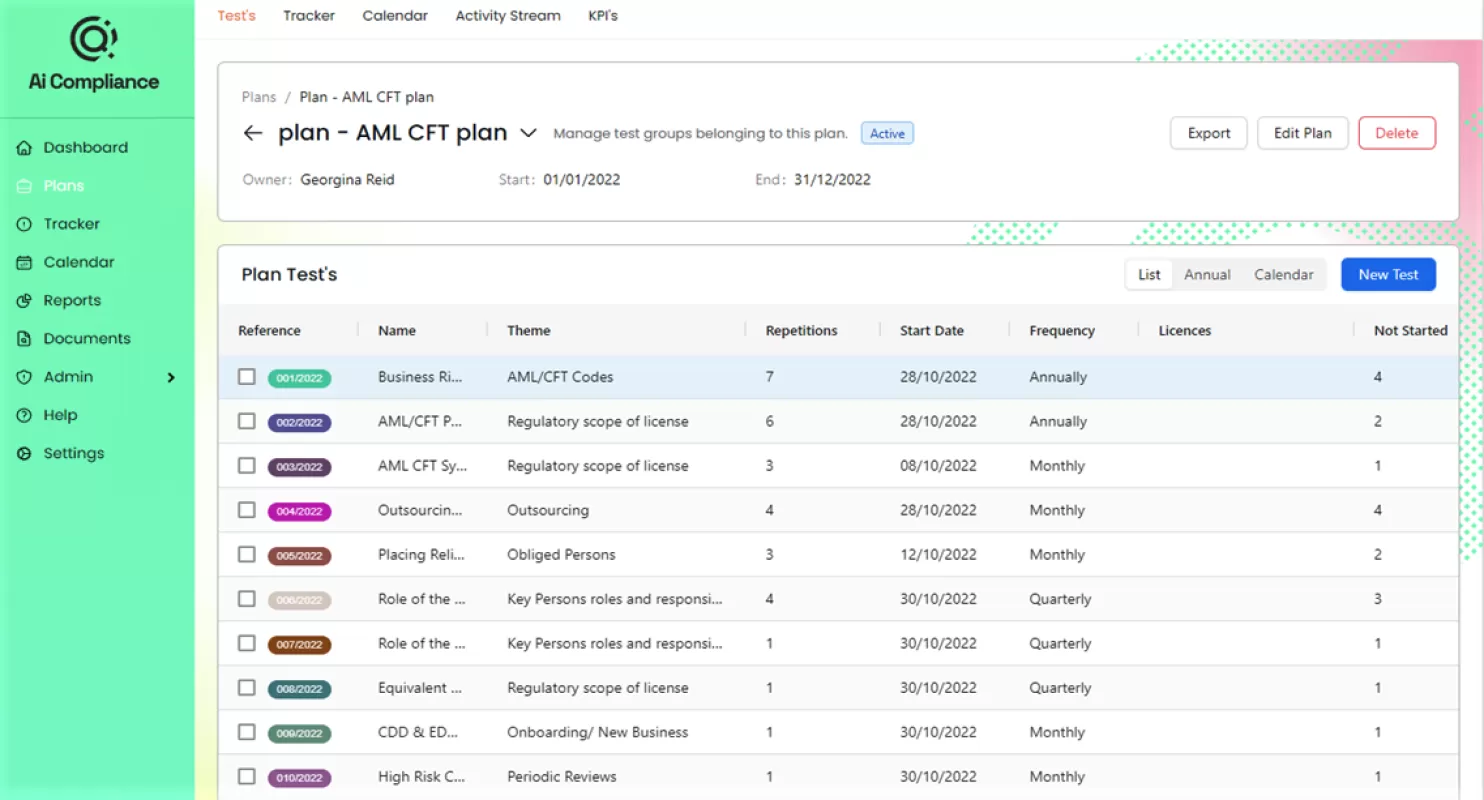Open Reports label in the sidebar
Viewport: 1484px width, 800px height.
tap(72, 300)
